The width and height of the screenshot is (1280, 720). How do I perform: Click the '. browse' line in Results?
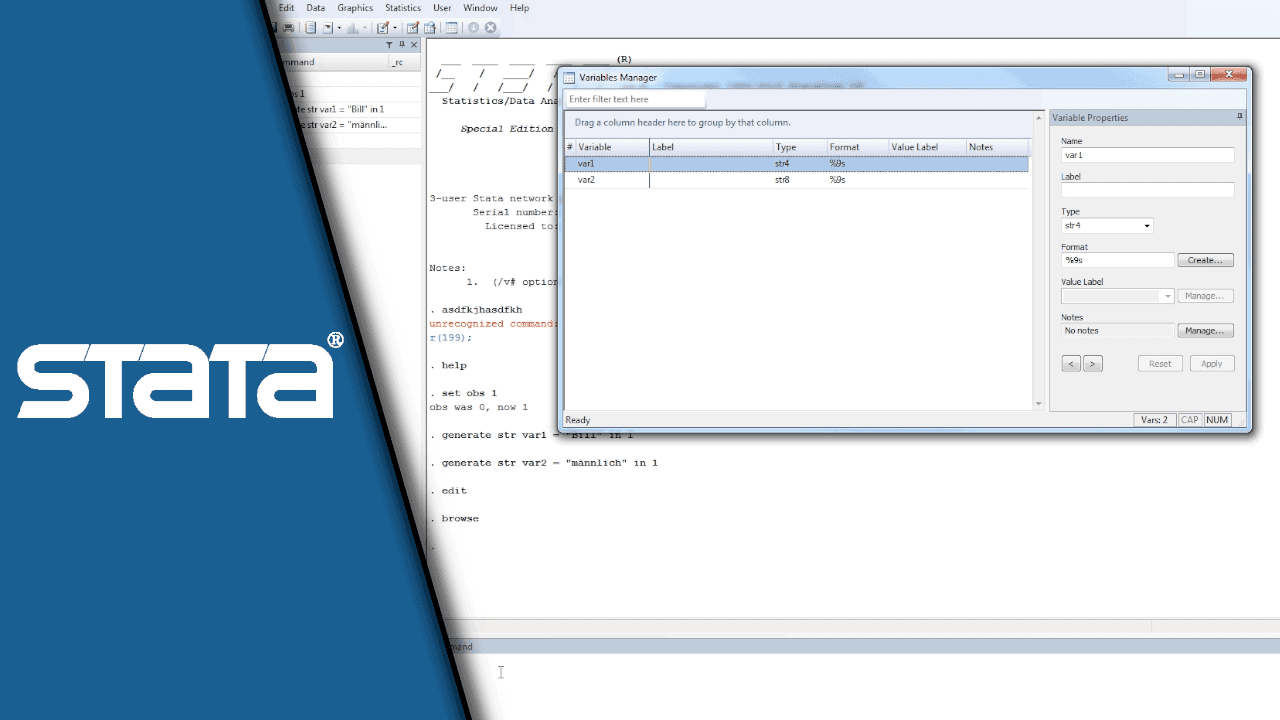454,518
